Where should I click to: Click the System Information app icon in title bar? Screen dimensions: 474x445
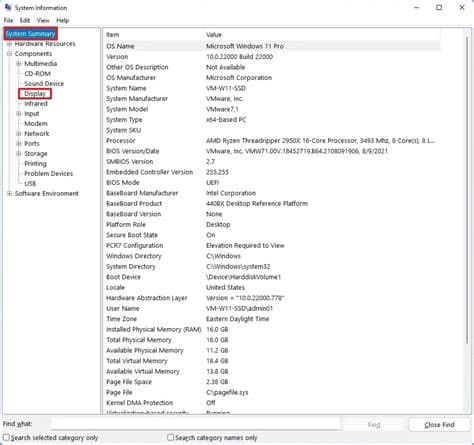coord(8,7)
